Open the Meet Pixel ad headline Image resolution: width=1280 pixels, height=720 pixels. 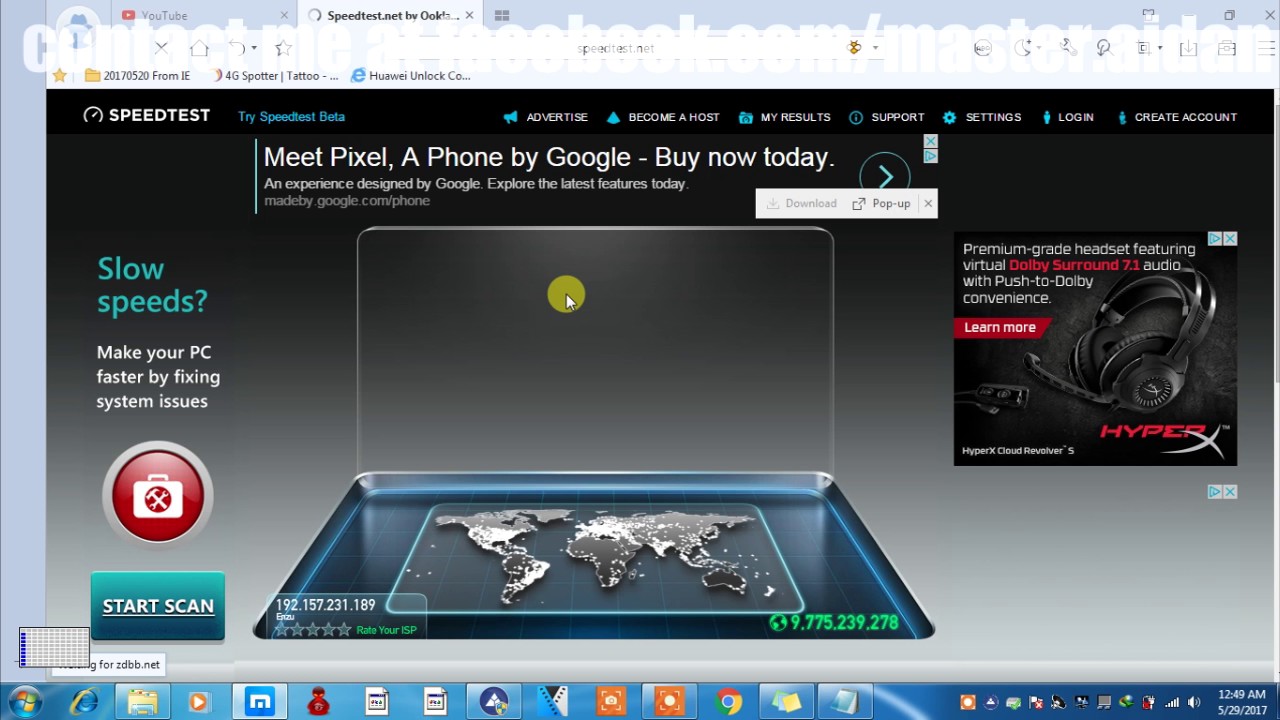point(549,157)
